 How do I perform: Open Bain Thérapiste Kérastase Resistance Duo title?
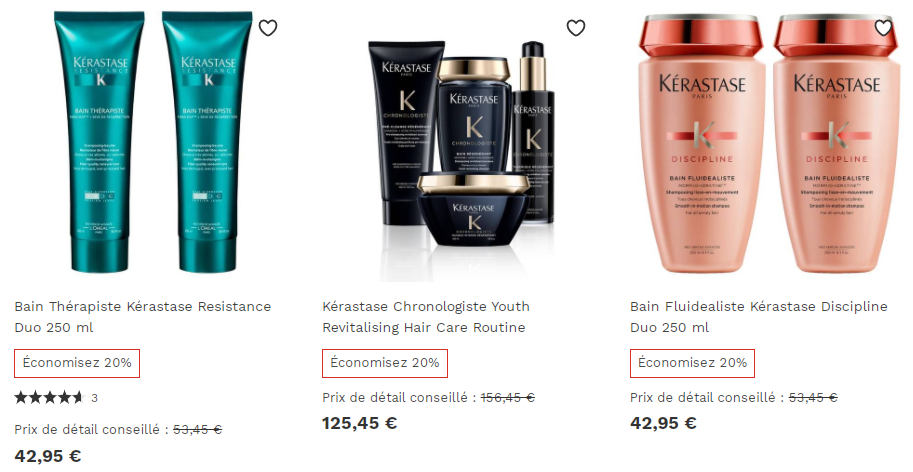(x=143, y=317)
